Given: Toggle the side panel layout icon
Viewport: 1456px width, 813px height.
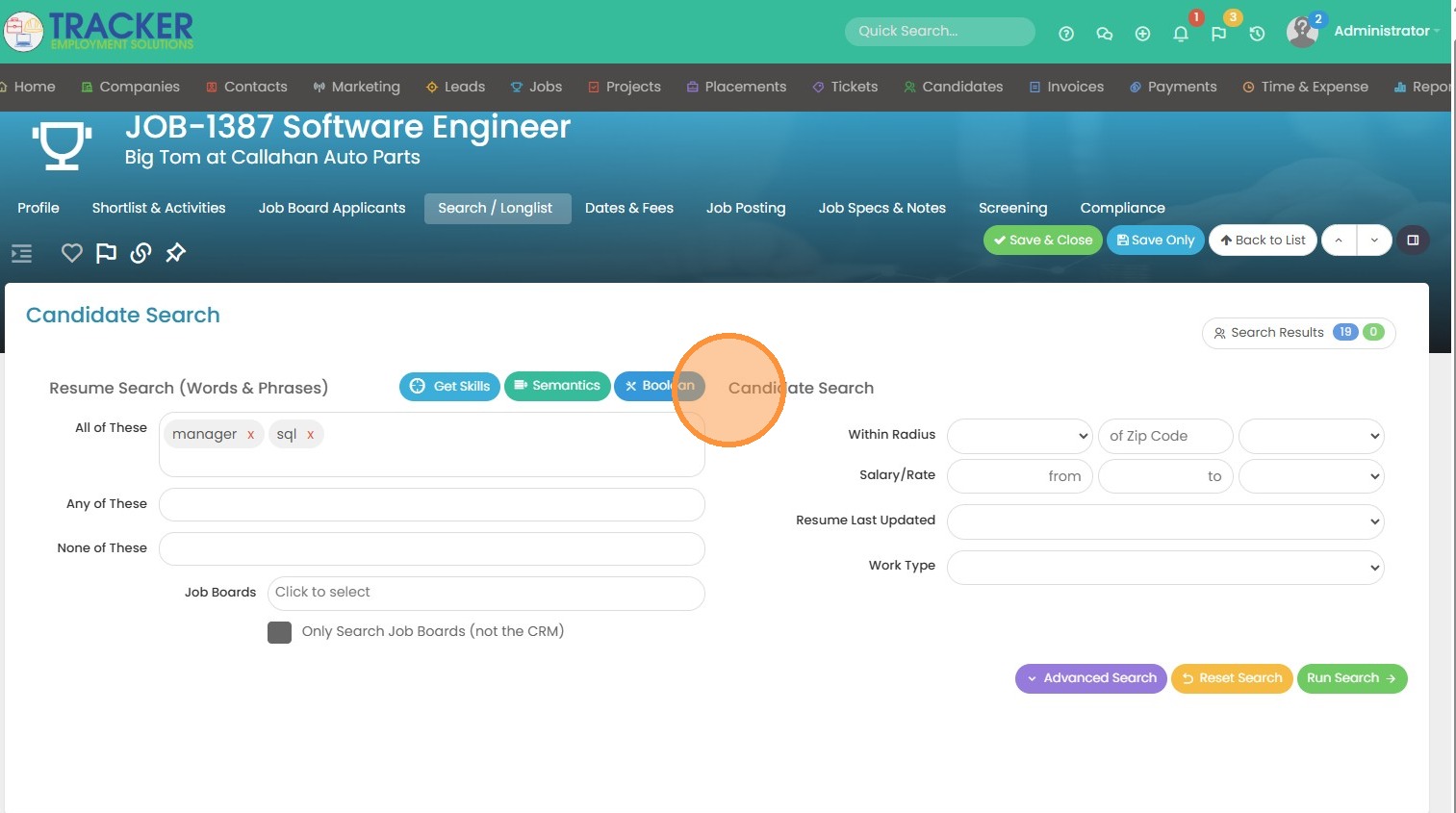Looking at the screenshot, I should click(x=1413, y=240).
